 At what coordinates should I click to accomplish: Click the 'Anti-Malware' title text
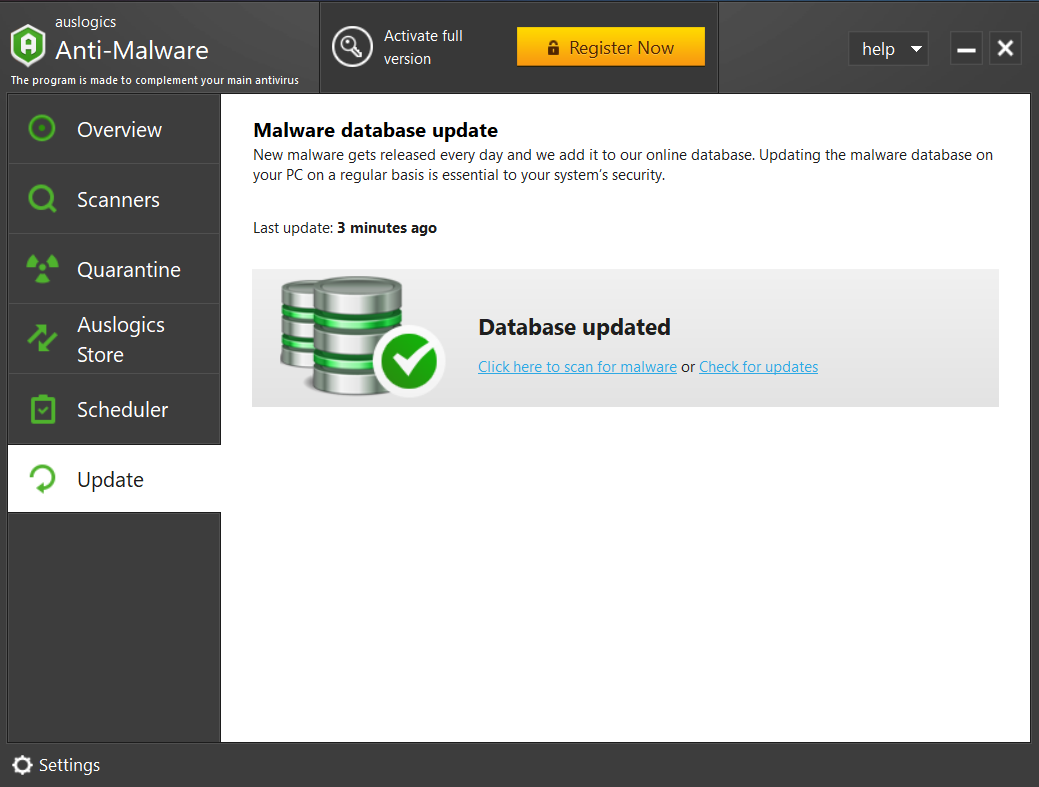tap(132, 50)
